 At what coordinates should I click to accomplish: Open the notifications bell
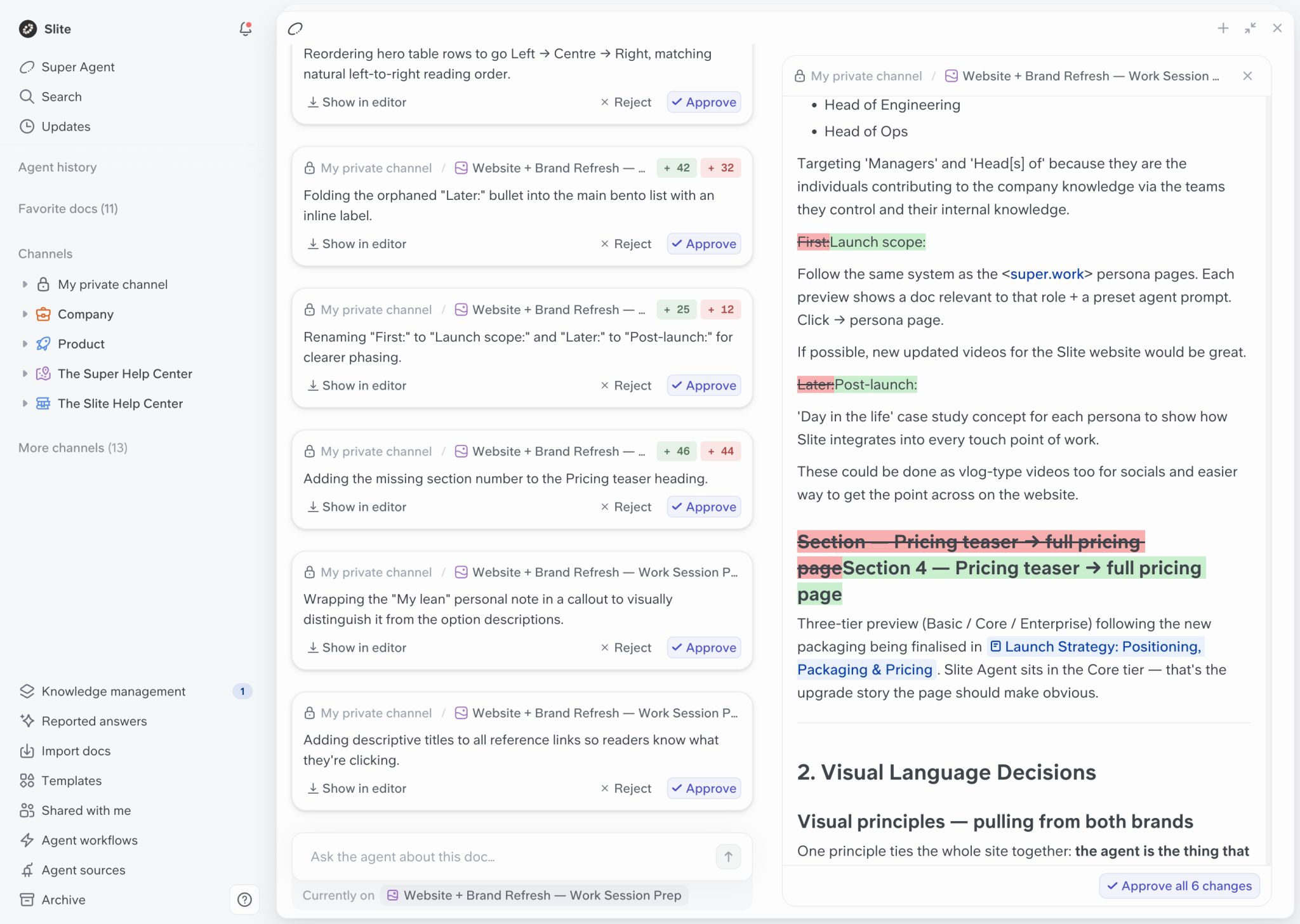(245, 29)
